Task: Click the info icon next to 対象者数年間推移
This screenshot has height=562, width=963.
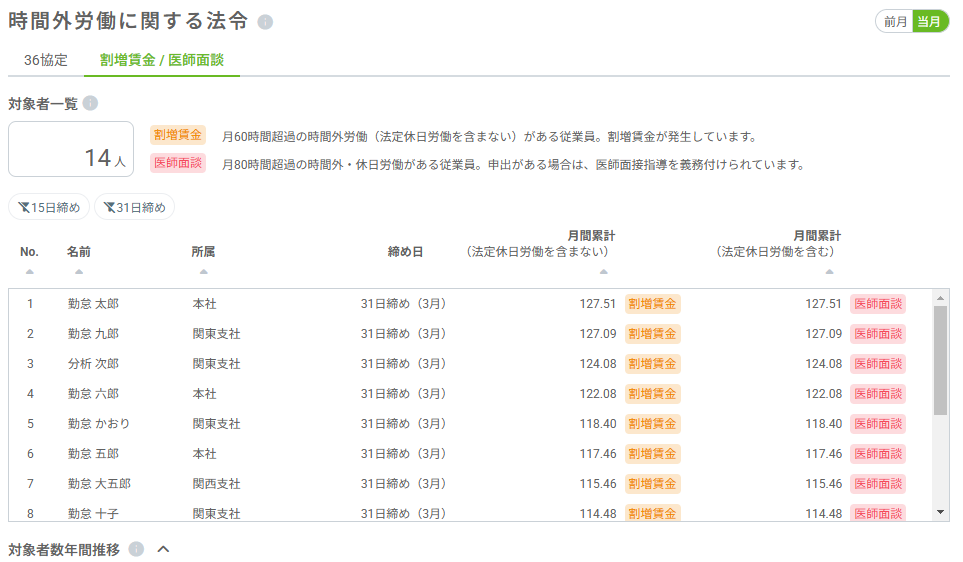Action: 136,549
